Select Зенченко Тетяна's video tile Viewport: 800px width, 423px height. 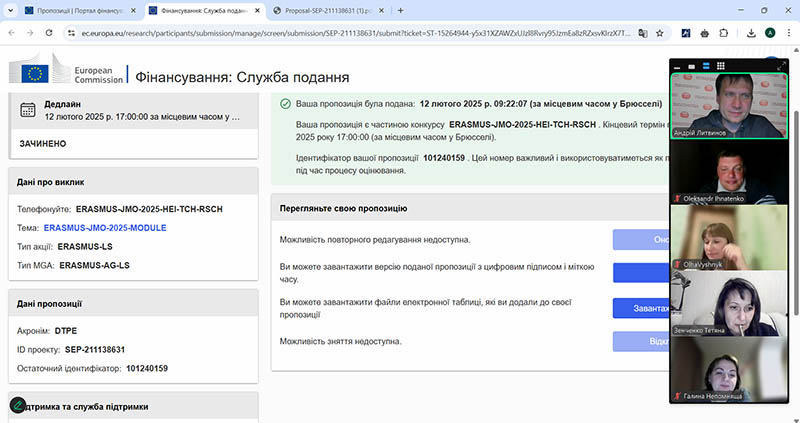tap(729, 303)
